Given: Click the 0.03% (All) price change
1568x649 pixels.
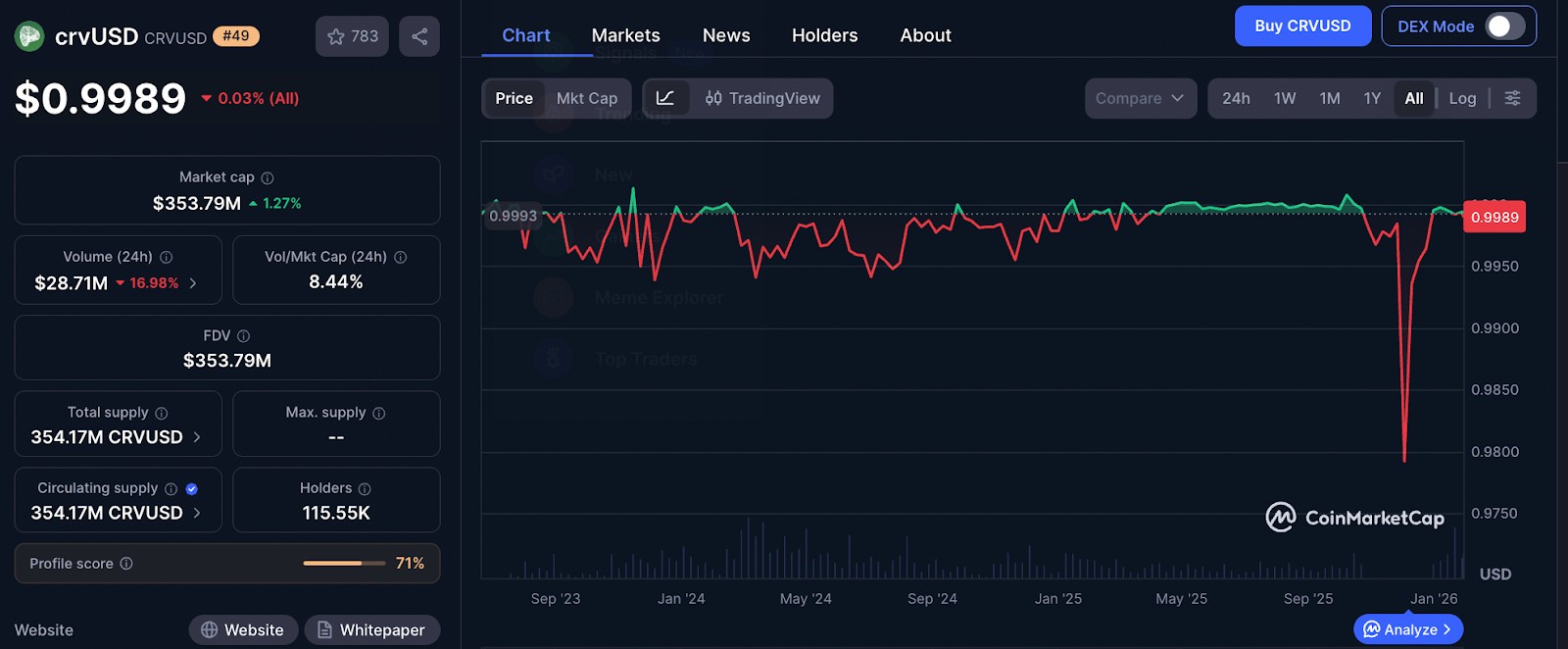Looking at the screenshot, I should (x=250, y=98).
